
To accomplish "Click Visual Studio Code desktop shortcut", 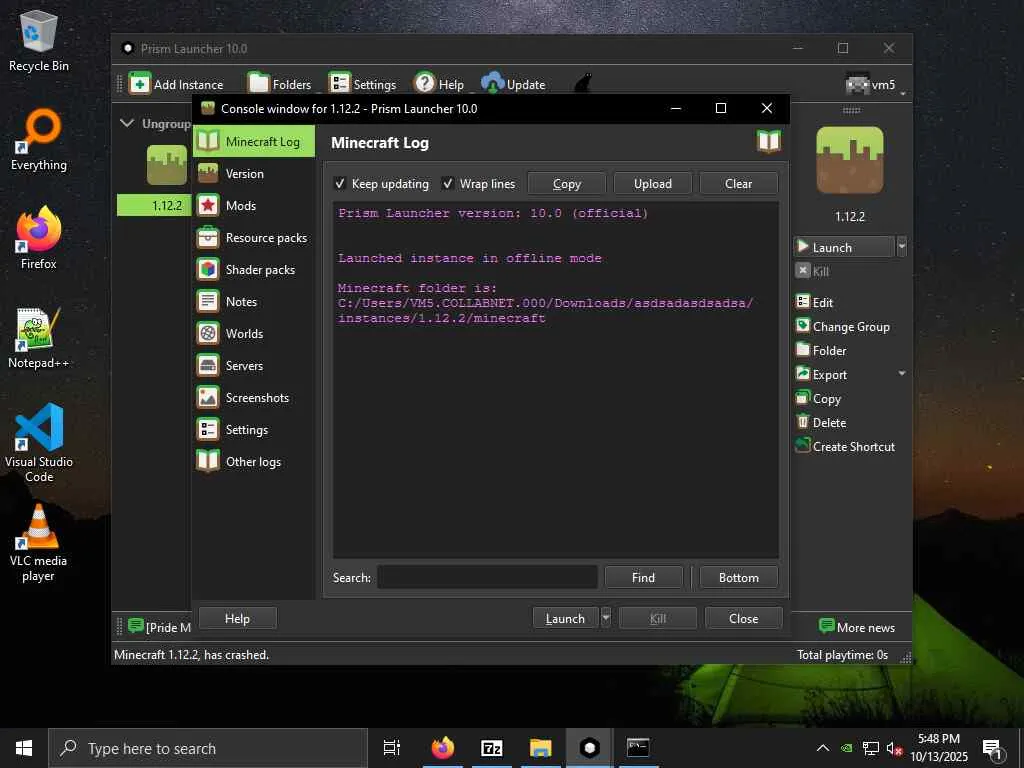I will coord(39,443).
